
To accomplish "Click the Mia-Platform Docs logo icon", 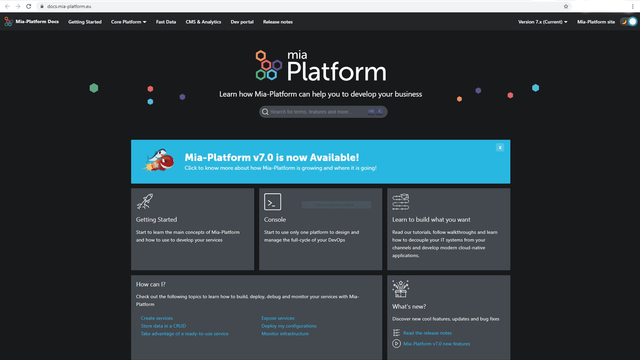I will click(8, 22).
